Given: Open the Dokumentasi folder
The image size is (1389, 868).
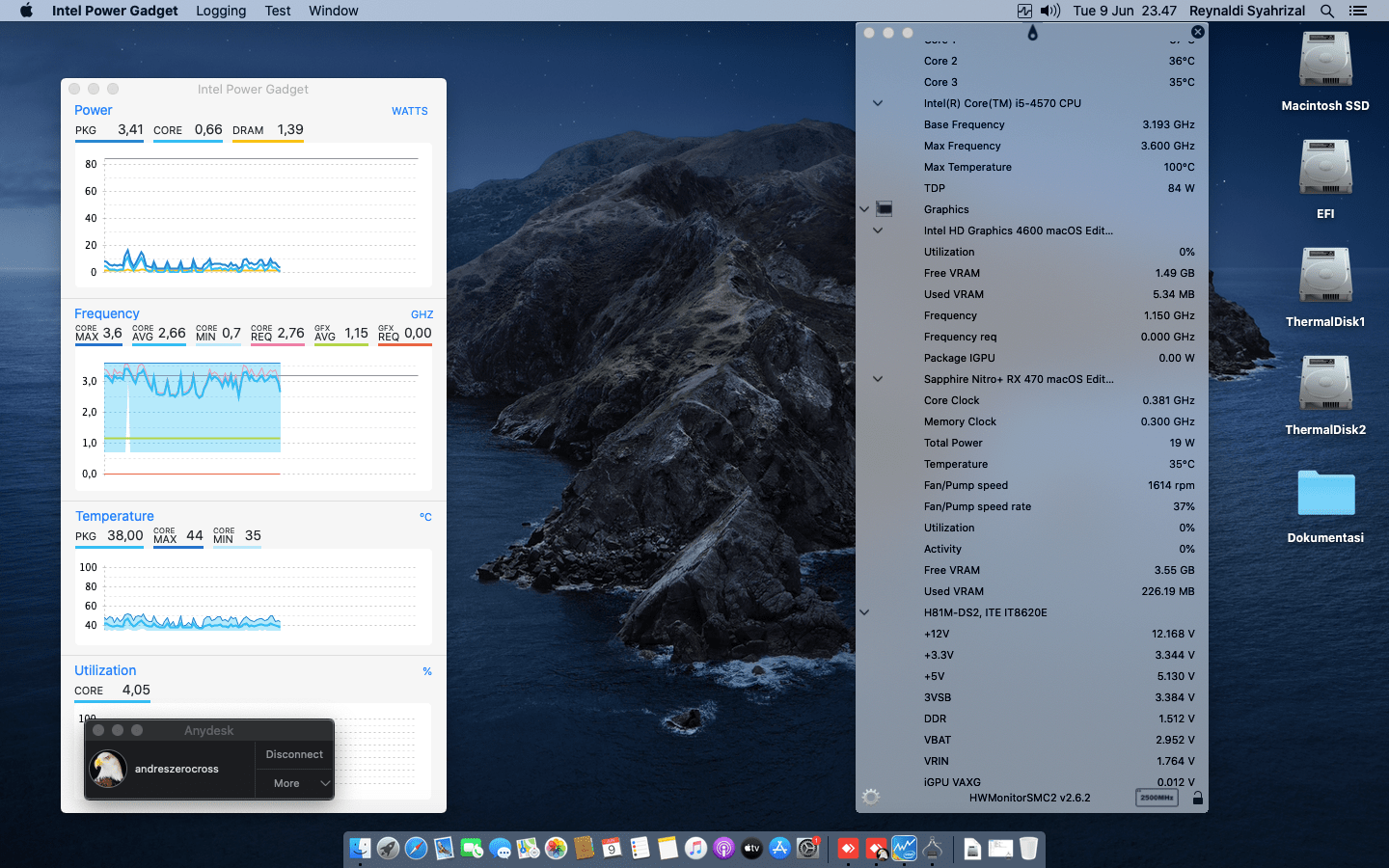Looking at the screenshot, I should [1325, 493].
